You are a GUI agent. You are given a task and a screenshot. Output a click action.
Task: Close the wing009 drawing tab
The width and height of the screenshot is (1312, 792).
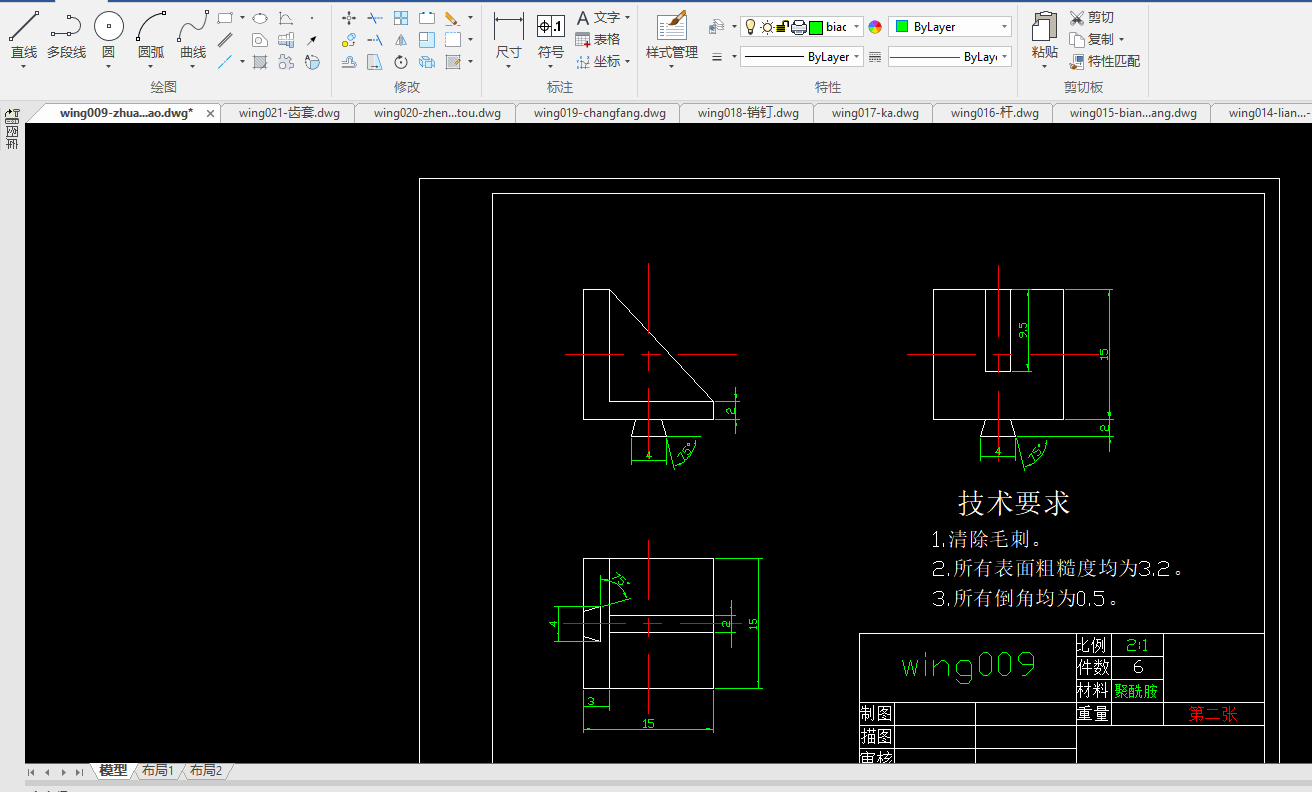210,113
